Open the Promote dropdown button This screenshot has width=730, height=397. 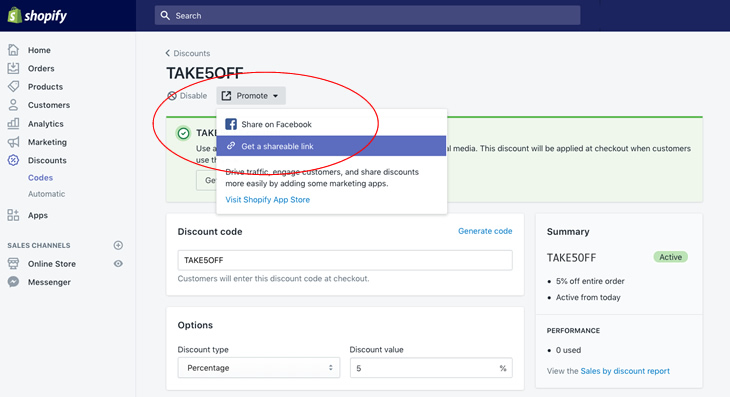coord(251,96)
